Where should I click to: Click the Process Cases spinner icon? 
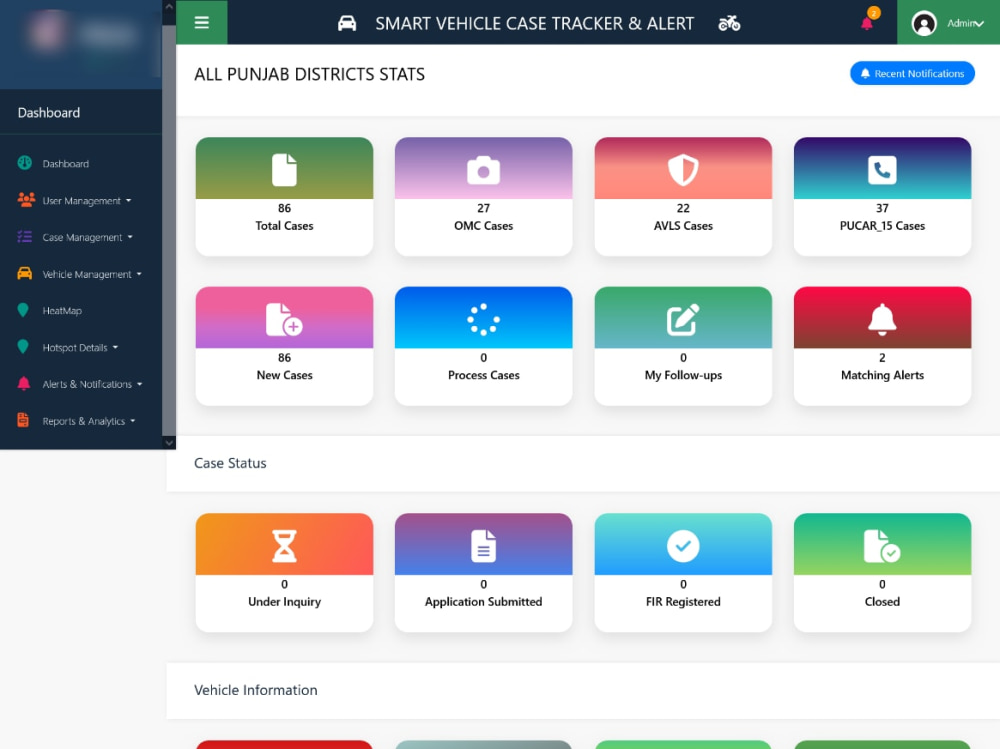coord(483,319)
